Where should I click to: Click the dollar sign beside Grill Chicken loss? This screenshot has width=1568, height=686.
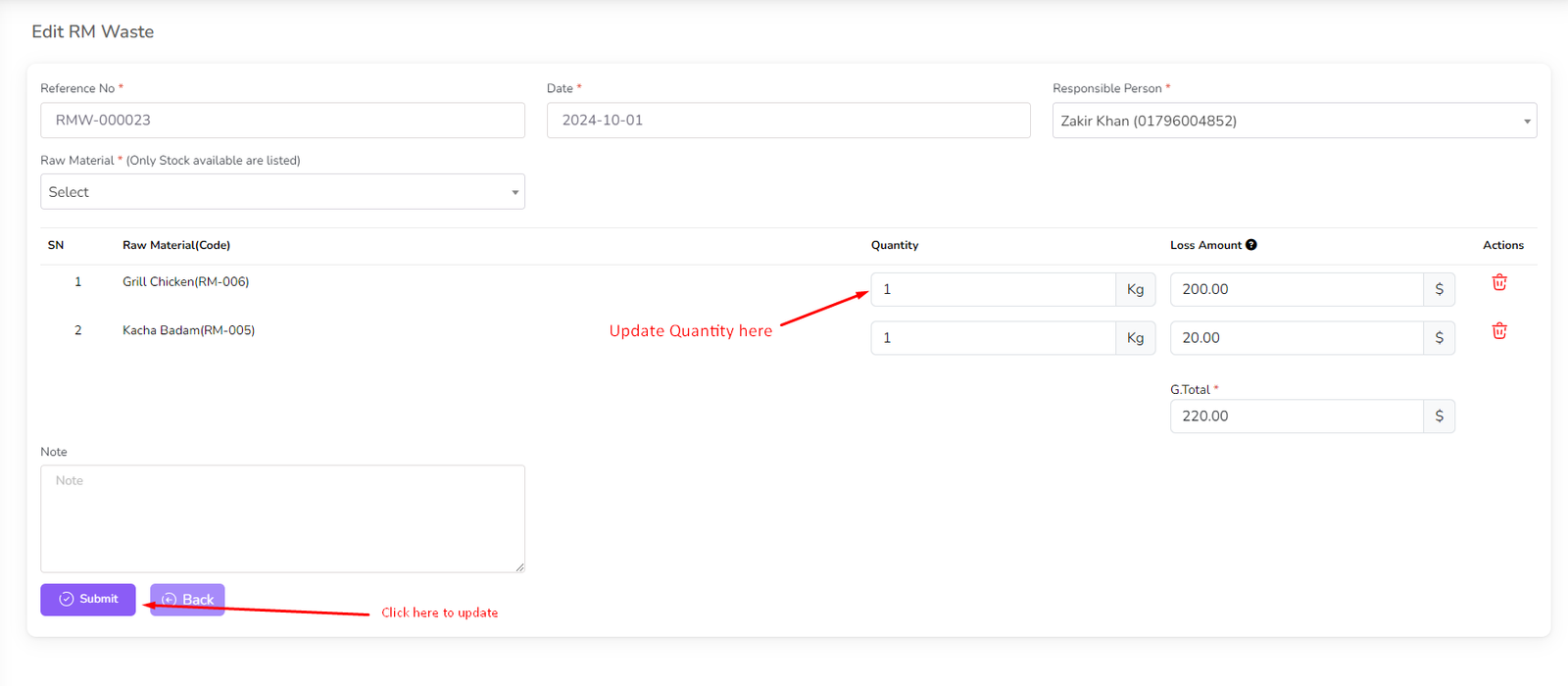click(1439, 289)
